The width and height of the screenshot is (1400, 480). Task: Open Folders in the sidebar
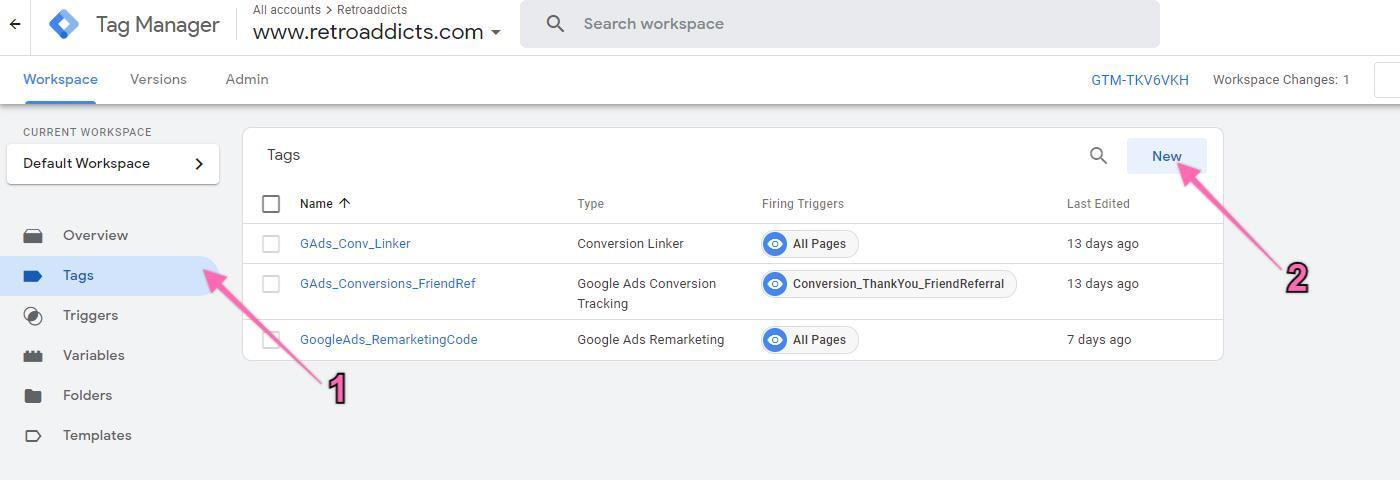click(87, 396)
